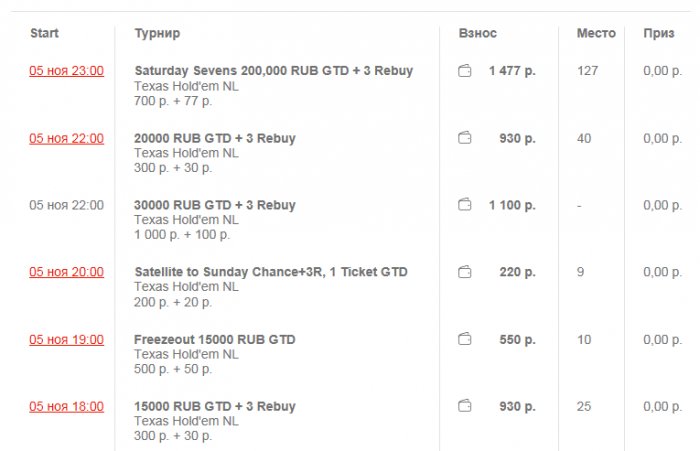The image size is (700, 451).
Task: Click the Взнос column header
Action: tap(478, 33)
